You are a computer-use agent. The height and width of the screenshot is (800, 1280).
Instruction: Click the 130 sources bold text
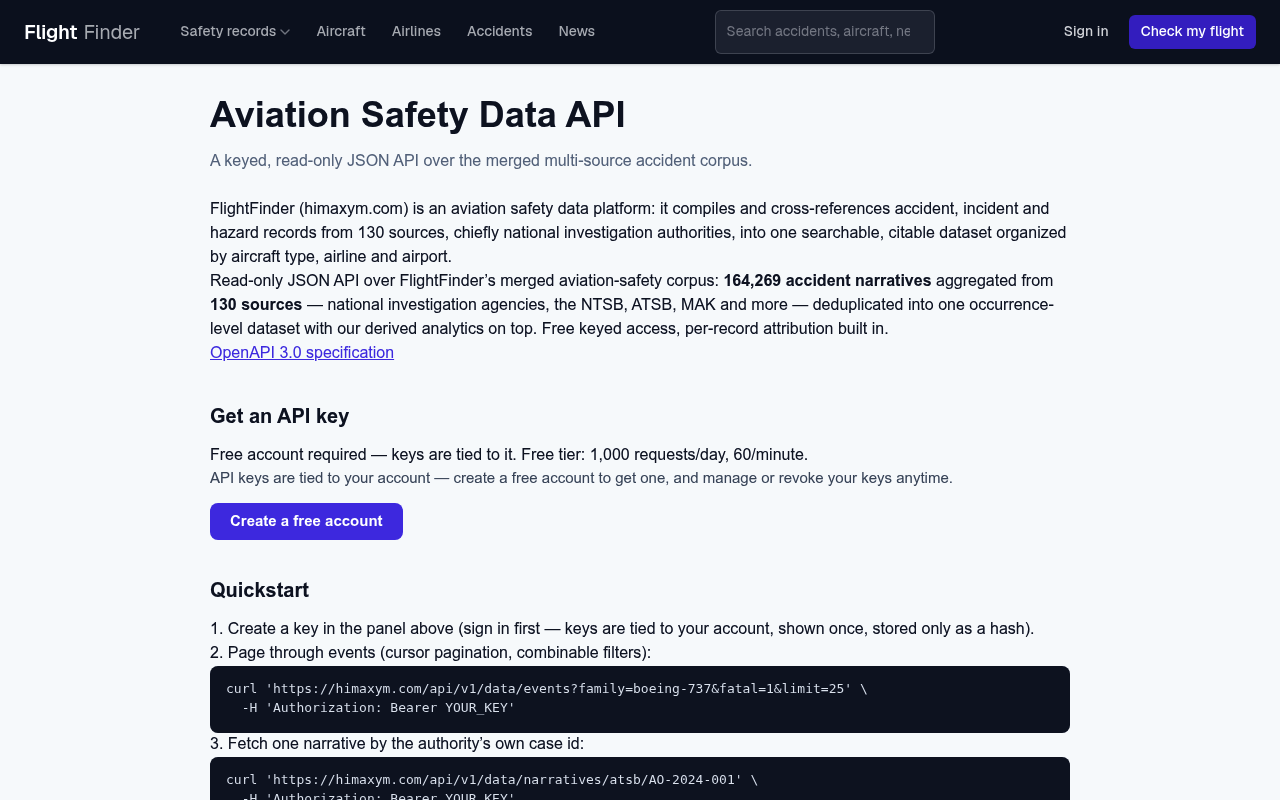(256, 304)
